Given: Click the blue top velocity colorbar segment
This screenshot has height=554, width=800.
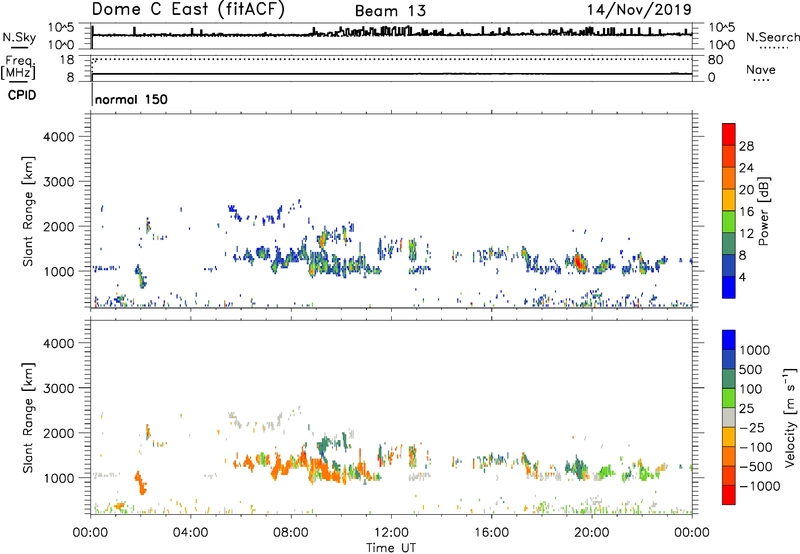Looking at the screenshot, I should (729, 340).
